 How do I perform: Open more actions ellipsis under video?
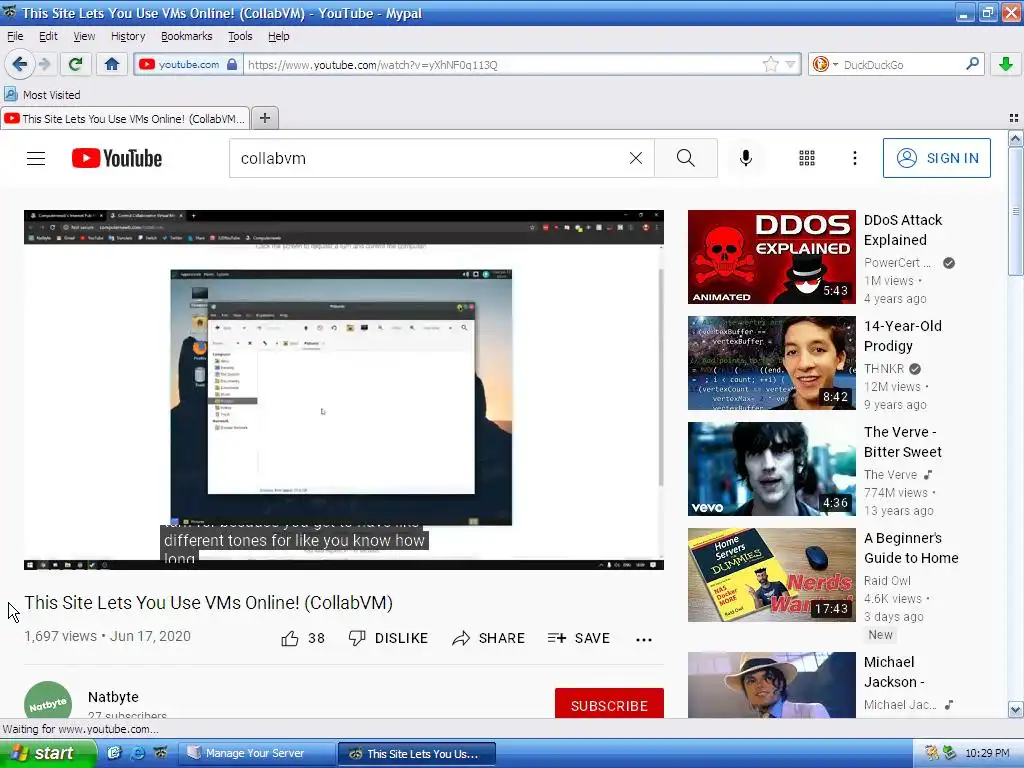point(644,639)
